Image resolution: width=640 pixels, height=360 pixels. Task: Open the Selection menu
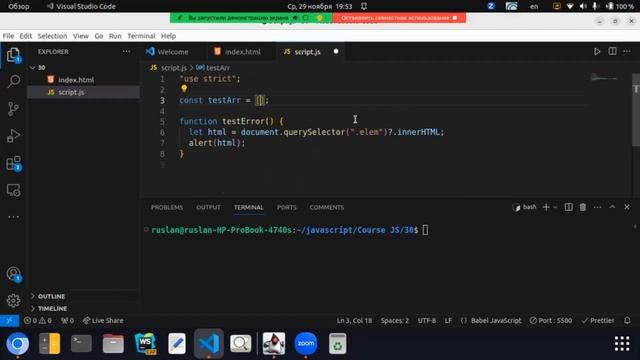[x=52, y=36]
